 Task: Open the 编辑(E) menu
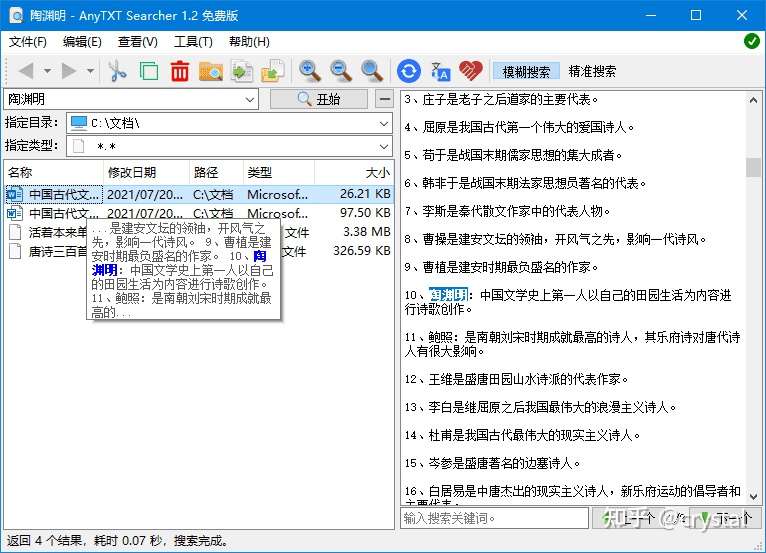(82, 42)
